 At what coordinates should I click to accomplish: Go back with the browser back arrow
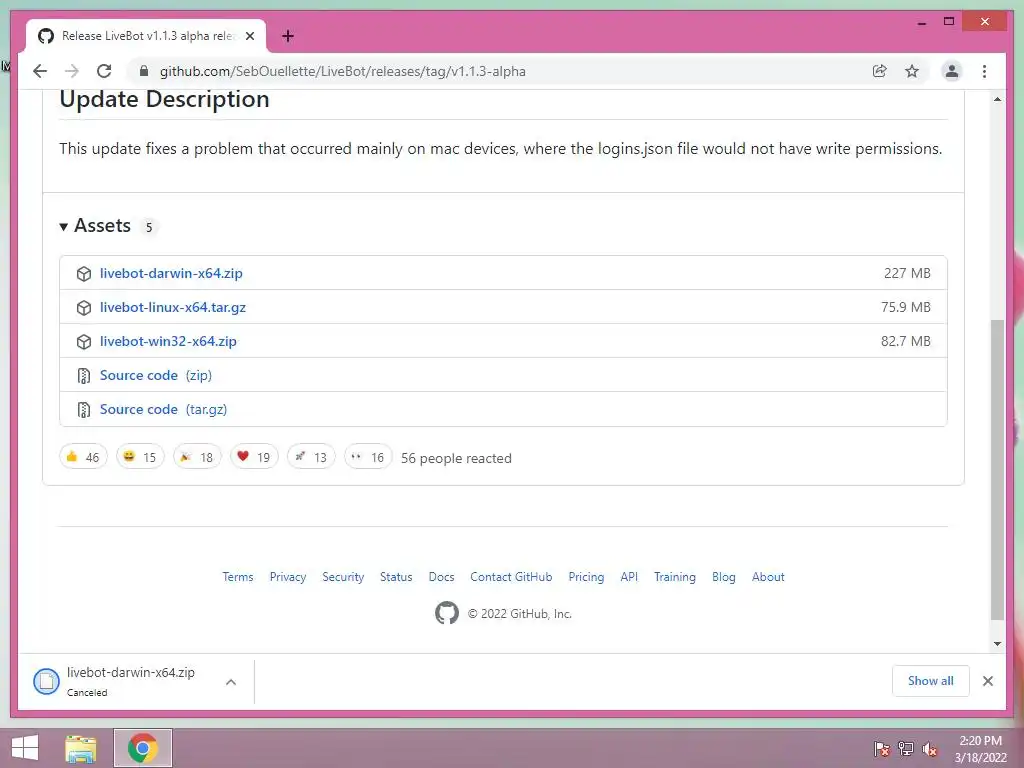pos(40,71)
